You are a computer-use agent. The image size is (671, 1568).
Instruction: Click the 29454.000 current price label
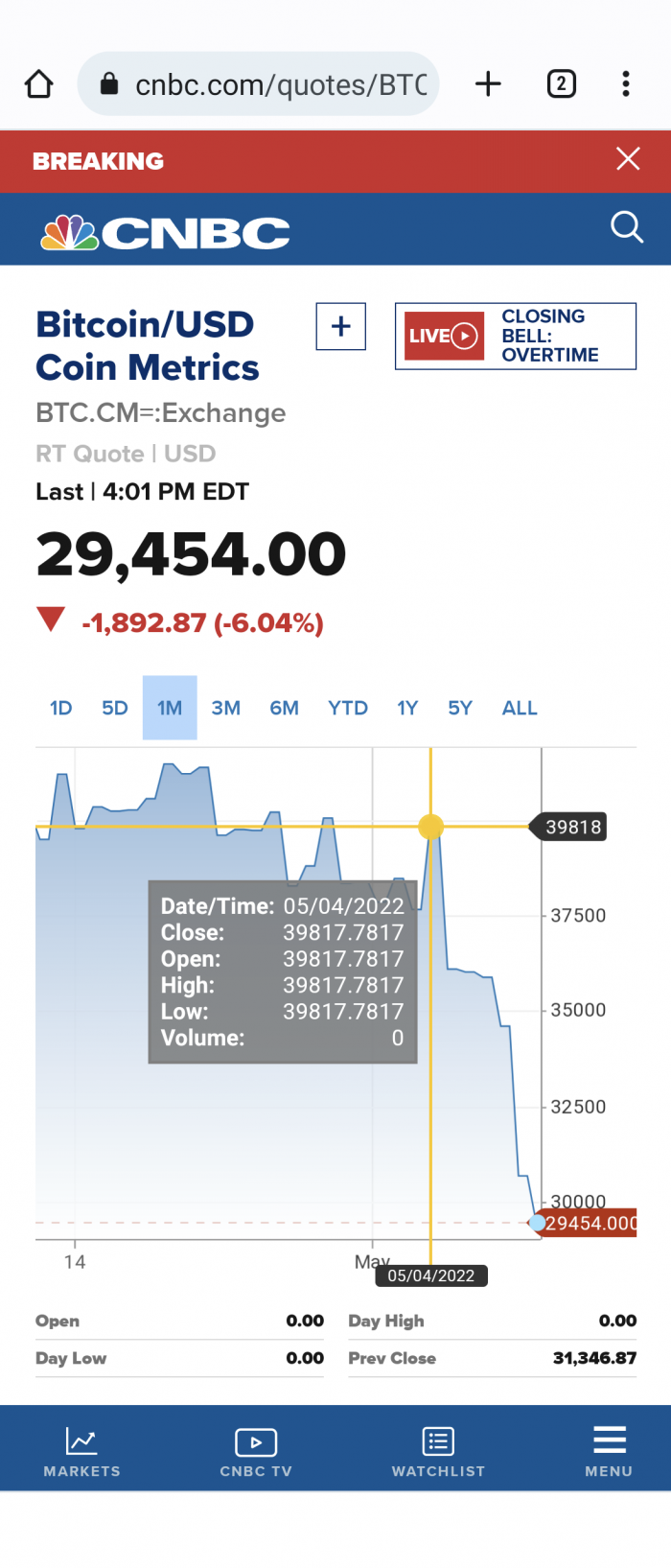(x=590, y=1223)
